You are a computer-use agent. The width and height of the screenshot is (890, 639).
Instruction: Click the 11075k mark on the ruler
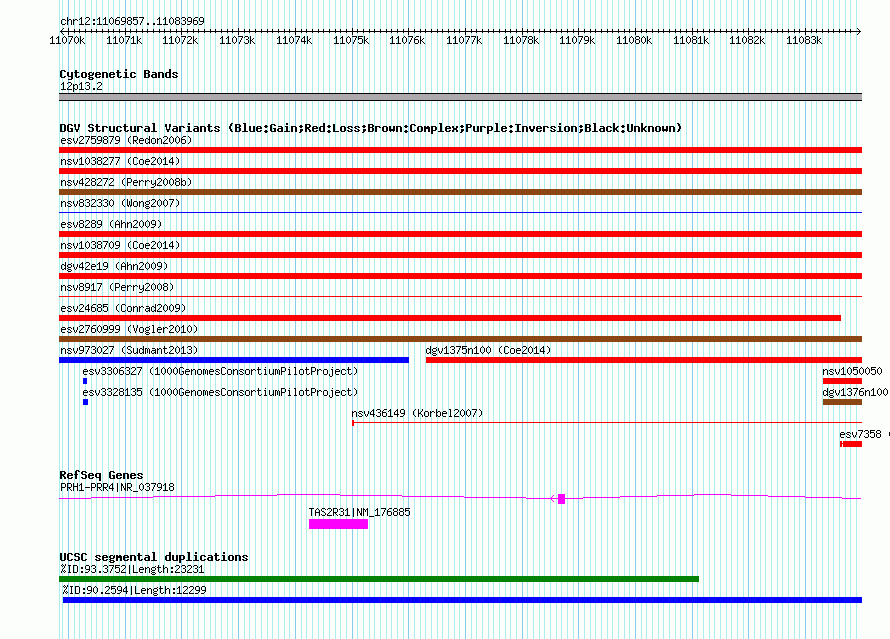(351, 40)
